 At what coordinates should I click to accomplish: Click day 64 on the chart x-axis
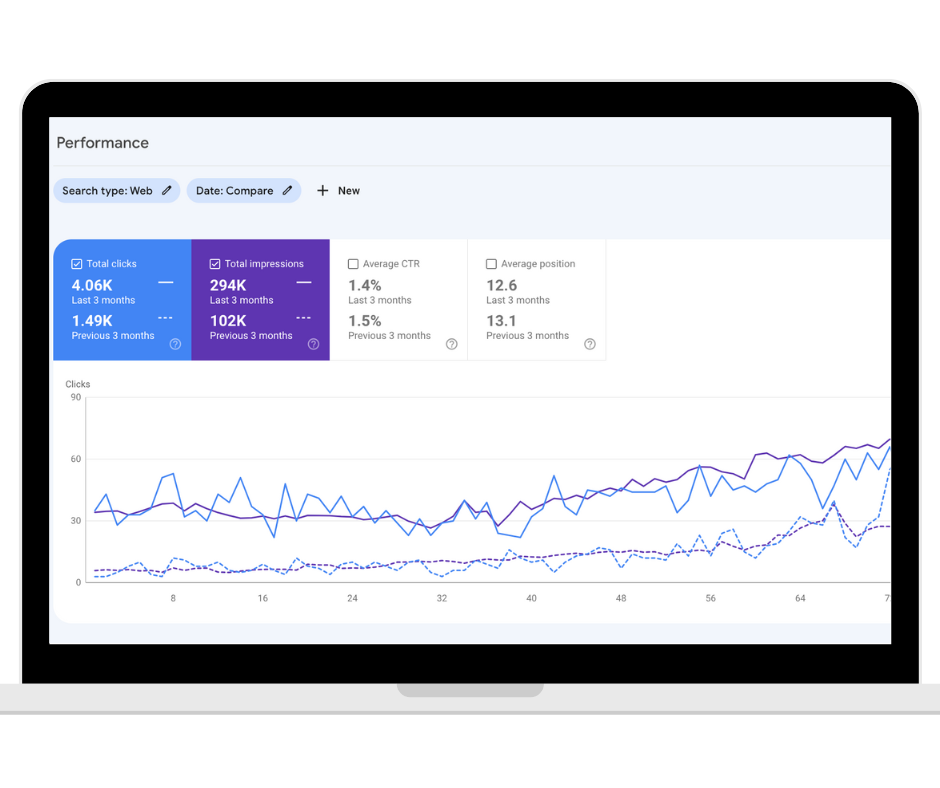click(x=800, y=598)
